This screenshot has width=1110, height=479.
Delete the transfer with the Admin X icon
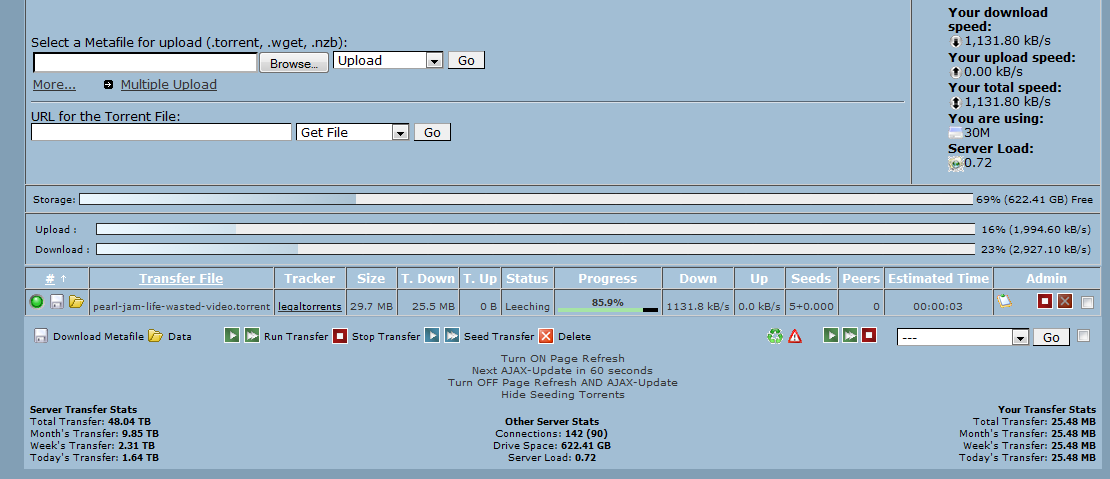(x=1064, y=302)
